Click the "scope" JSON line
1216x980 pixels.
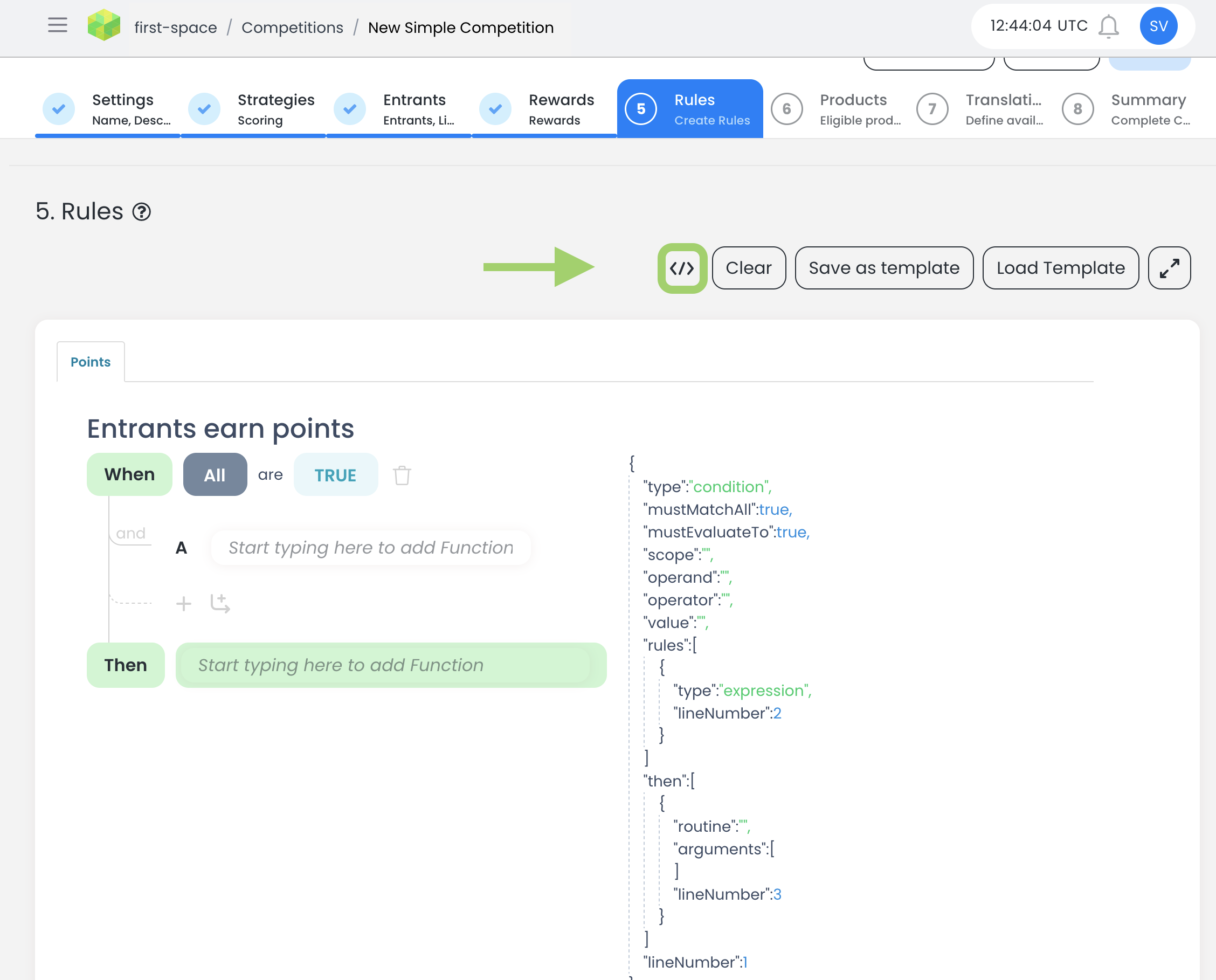click(x=679, y=555)
